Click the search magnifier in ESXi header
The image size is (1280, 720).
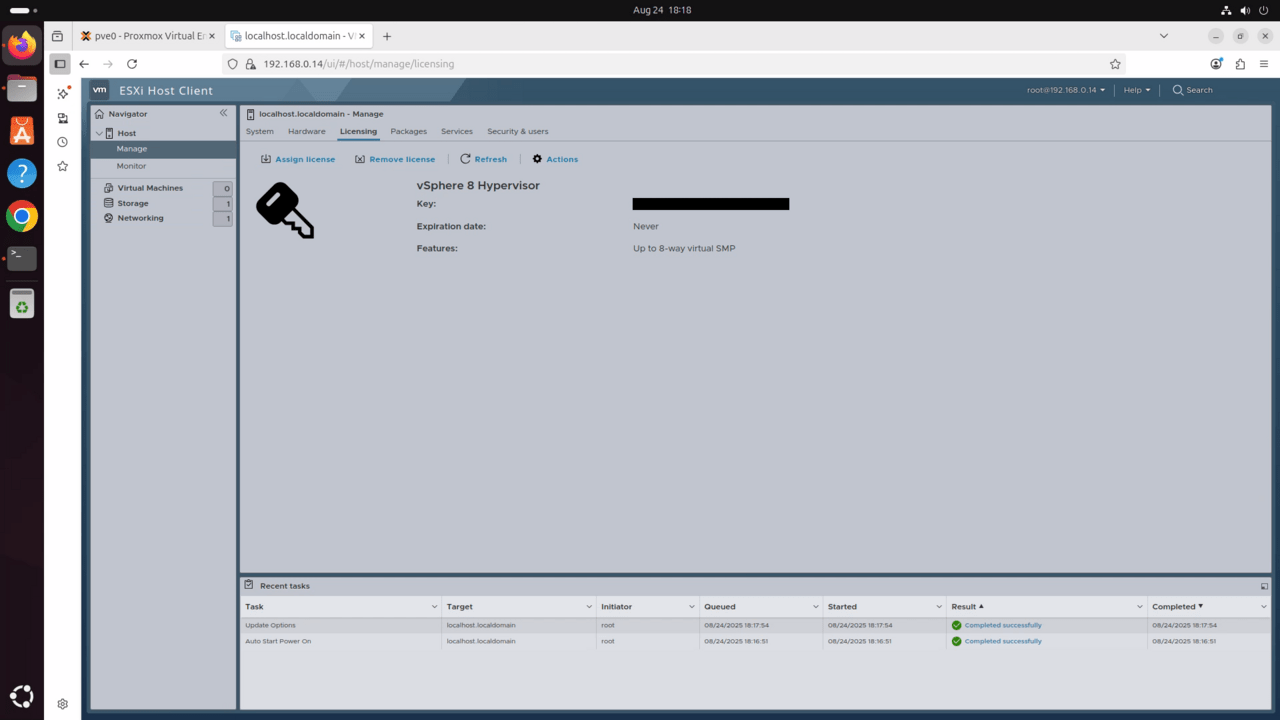1179,90
